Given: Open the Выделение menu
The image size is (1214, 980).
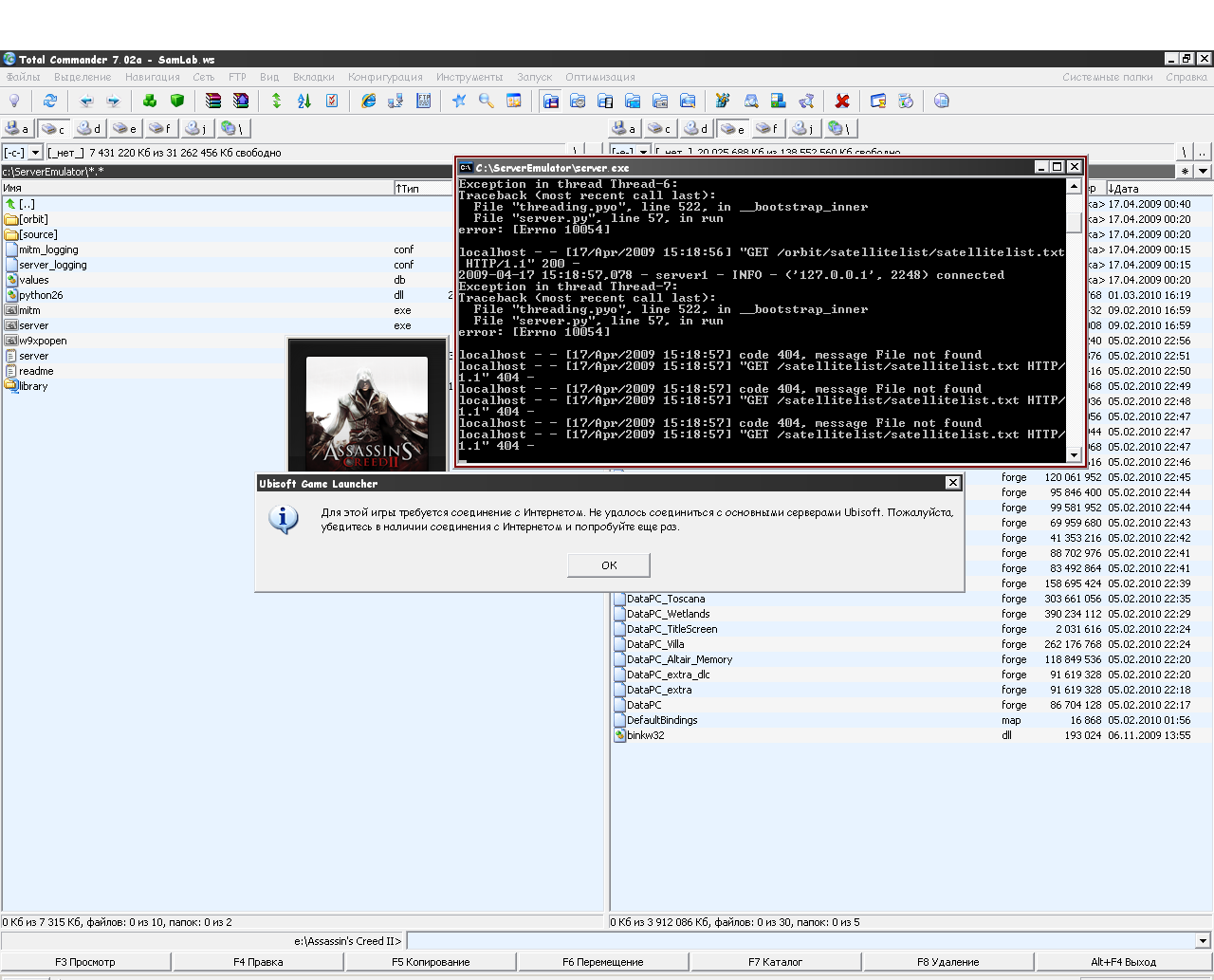Looking at the screenshot, I should [83, 77].
